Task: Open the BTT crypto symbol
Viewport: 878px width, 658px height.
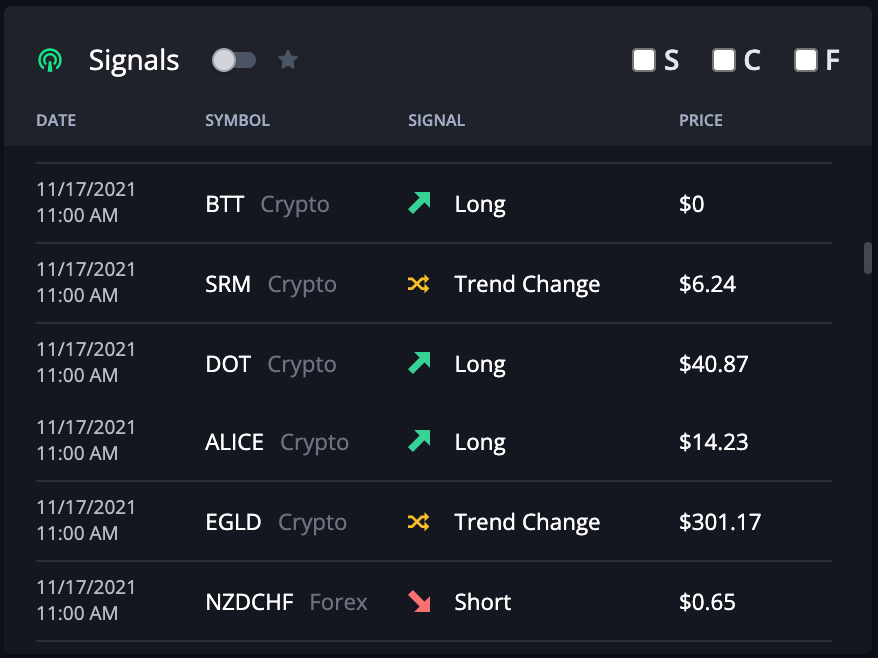Action: click(225, 202)
